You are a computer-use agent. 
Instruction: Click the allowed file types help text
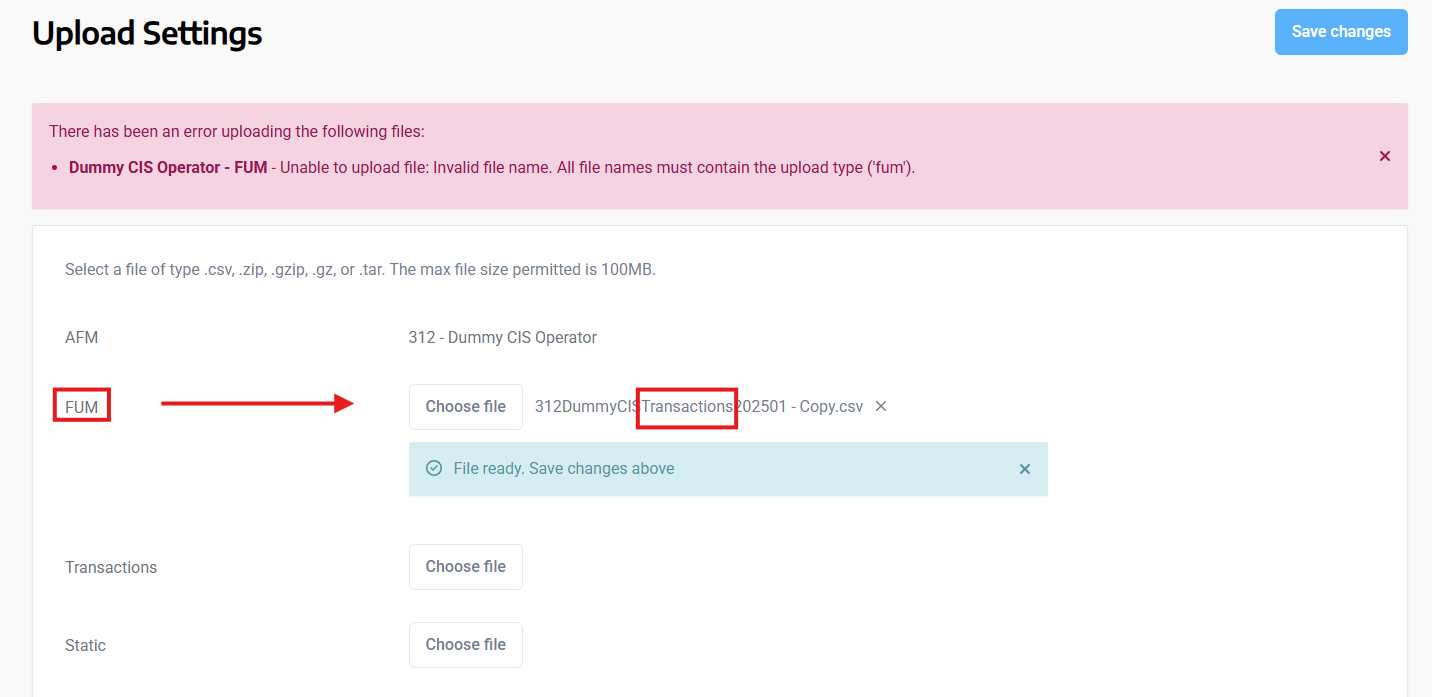pos(360,269)
